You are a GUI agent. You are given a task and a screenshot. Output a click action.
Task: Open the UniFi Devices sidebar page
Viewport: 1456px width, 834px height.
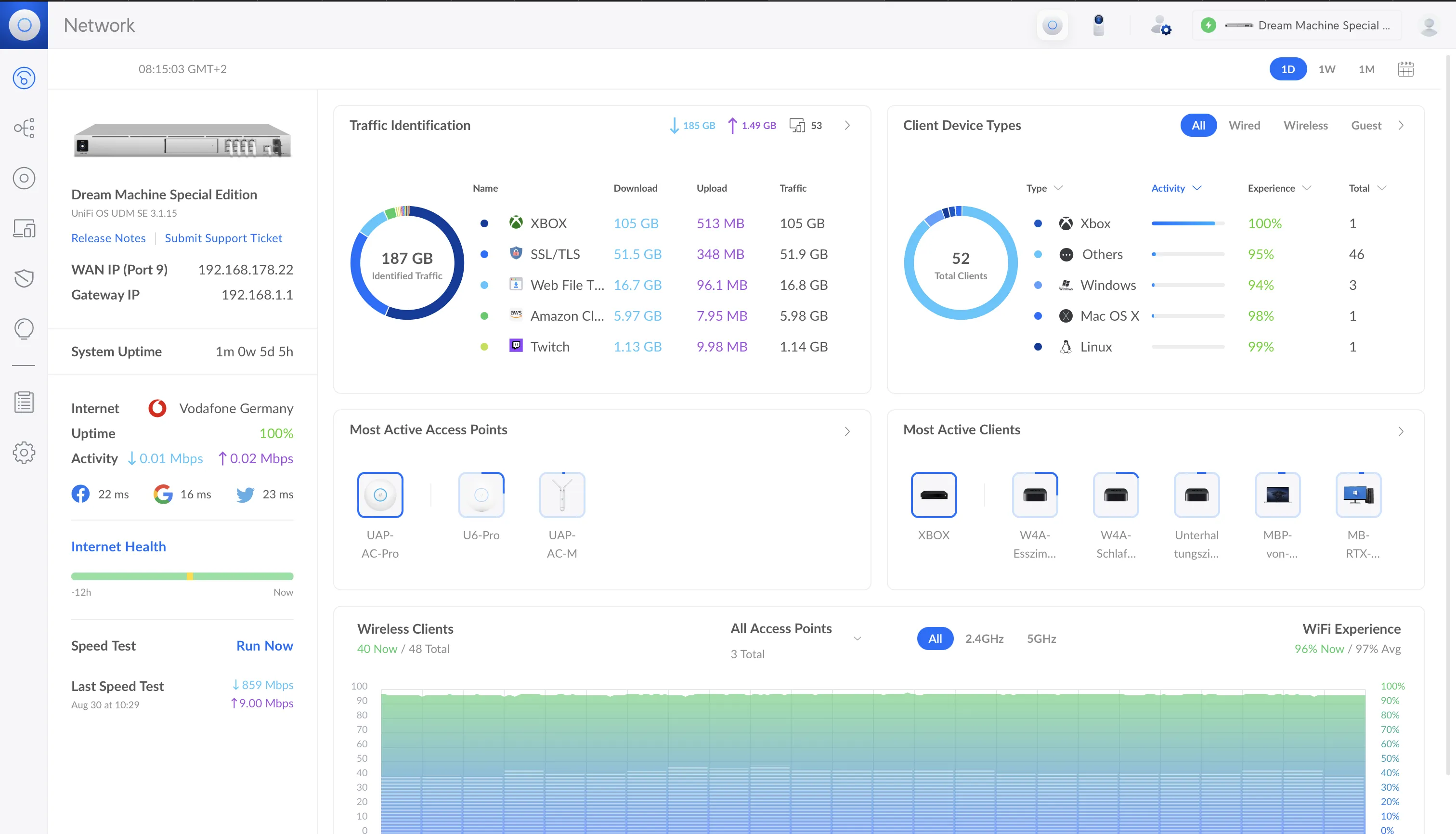pos(24,178)
